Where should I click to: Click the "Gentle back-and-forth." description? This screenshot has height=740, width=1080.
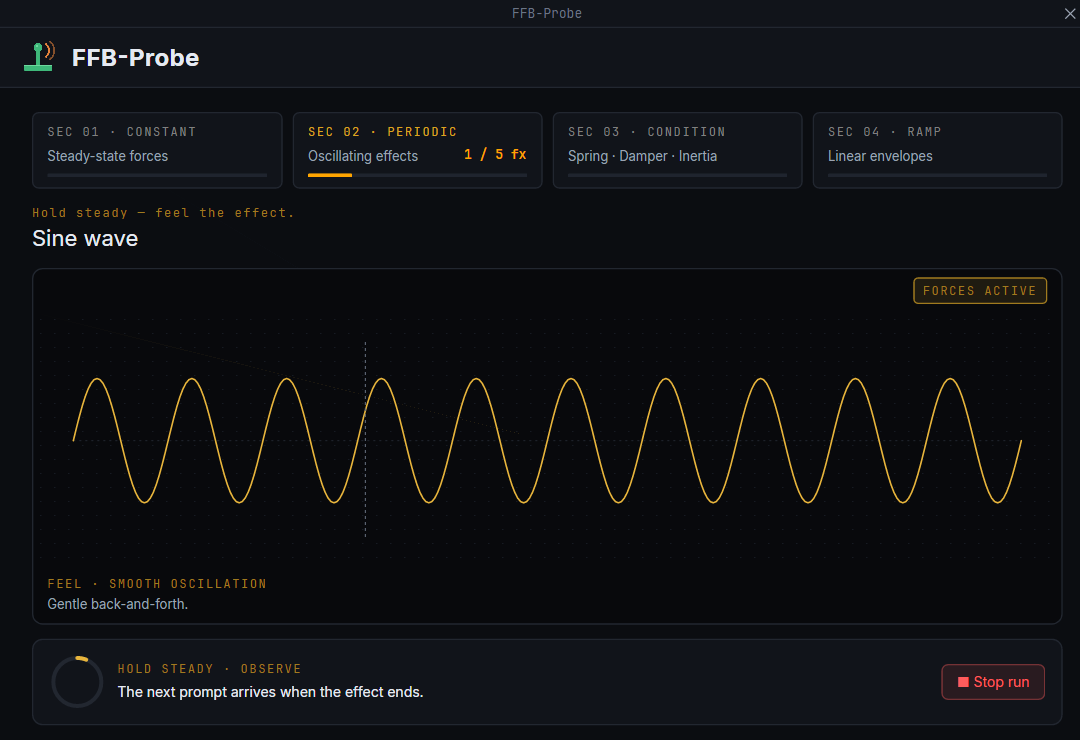[x=118, y=604]
